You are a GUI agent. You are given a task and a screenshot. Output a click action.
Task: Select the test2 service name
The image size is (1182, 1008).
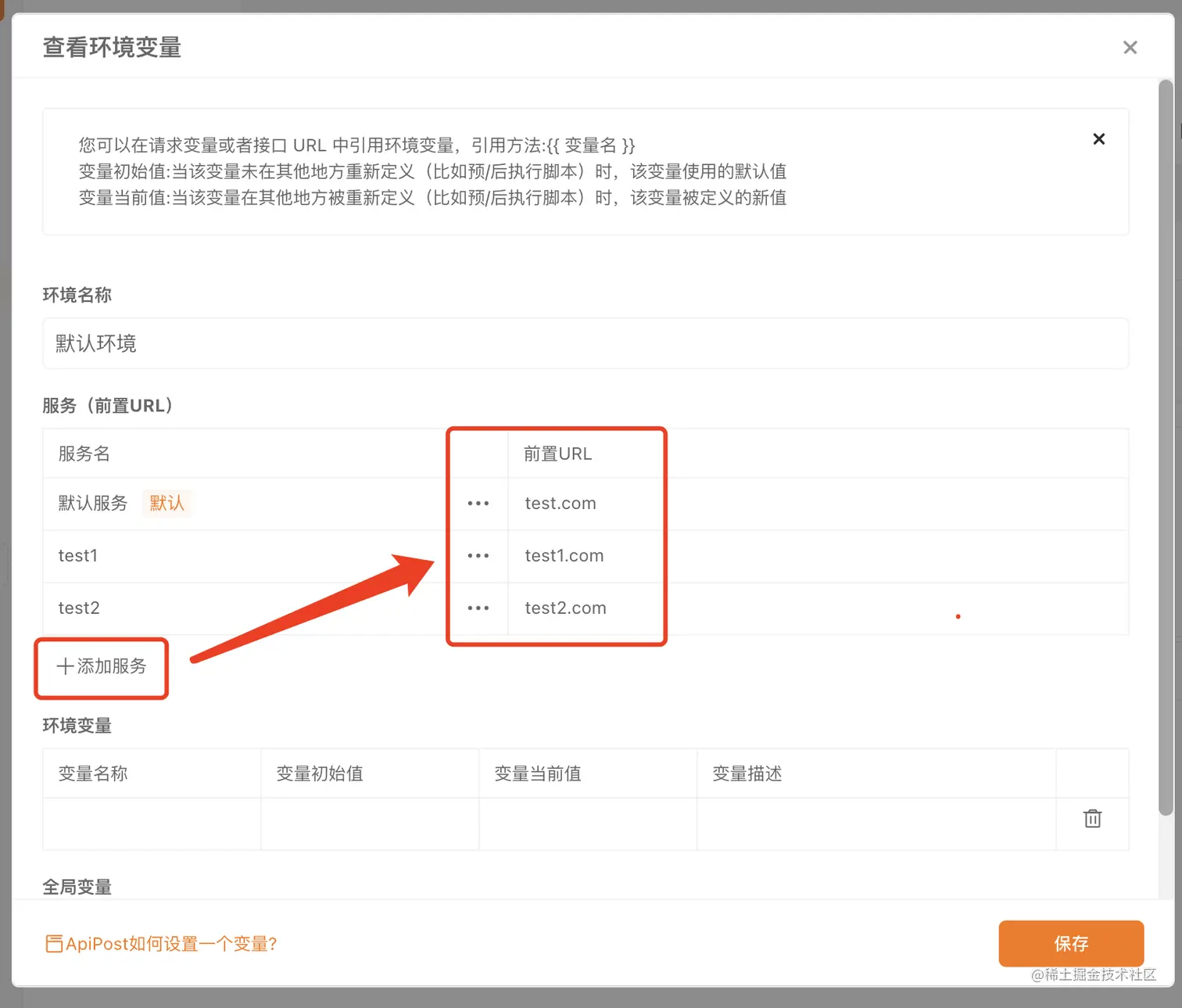(79, 608)
